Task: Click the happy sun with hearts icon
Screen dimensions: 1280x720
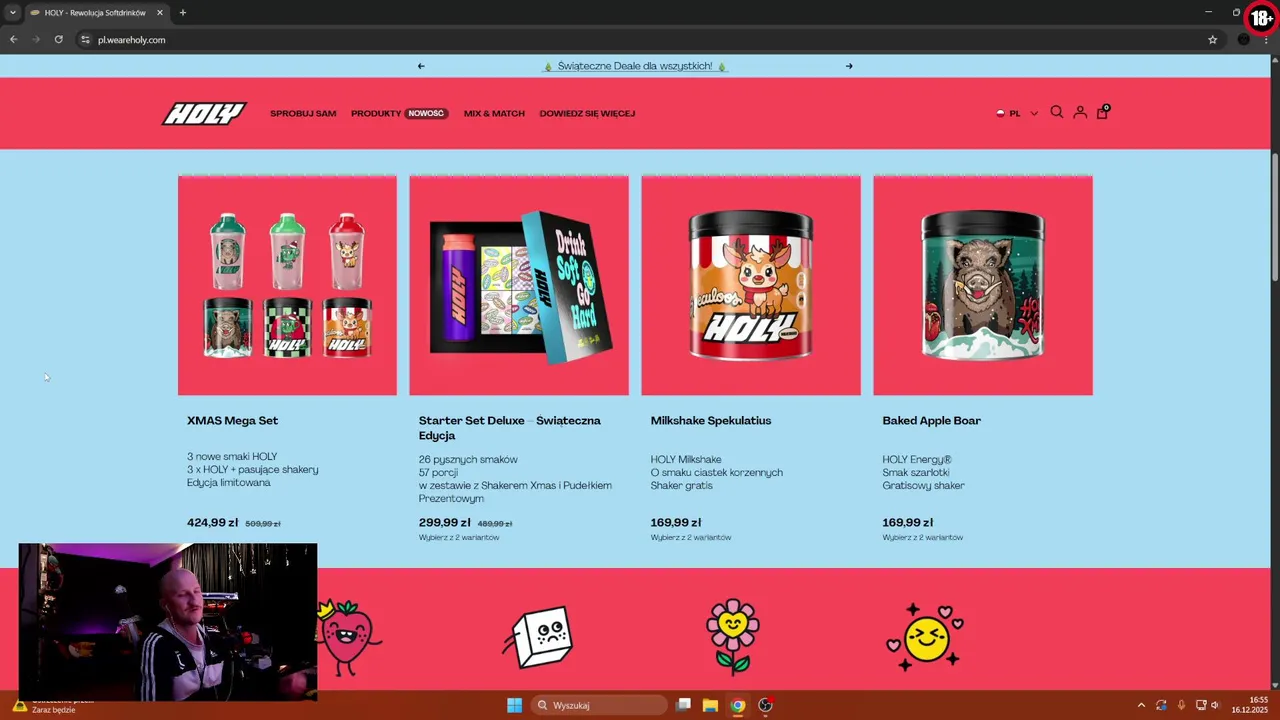Action: coord(925,637)
